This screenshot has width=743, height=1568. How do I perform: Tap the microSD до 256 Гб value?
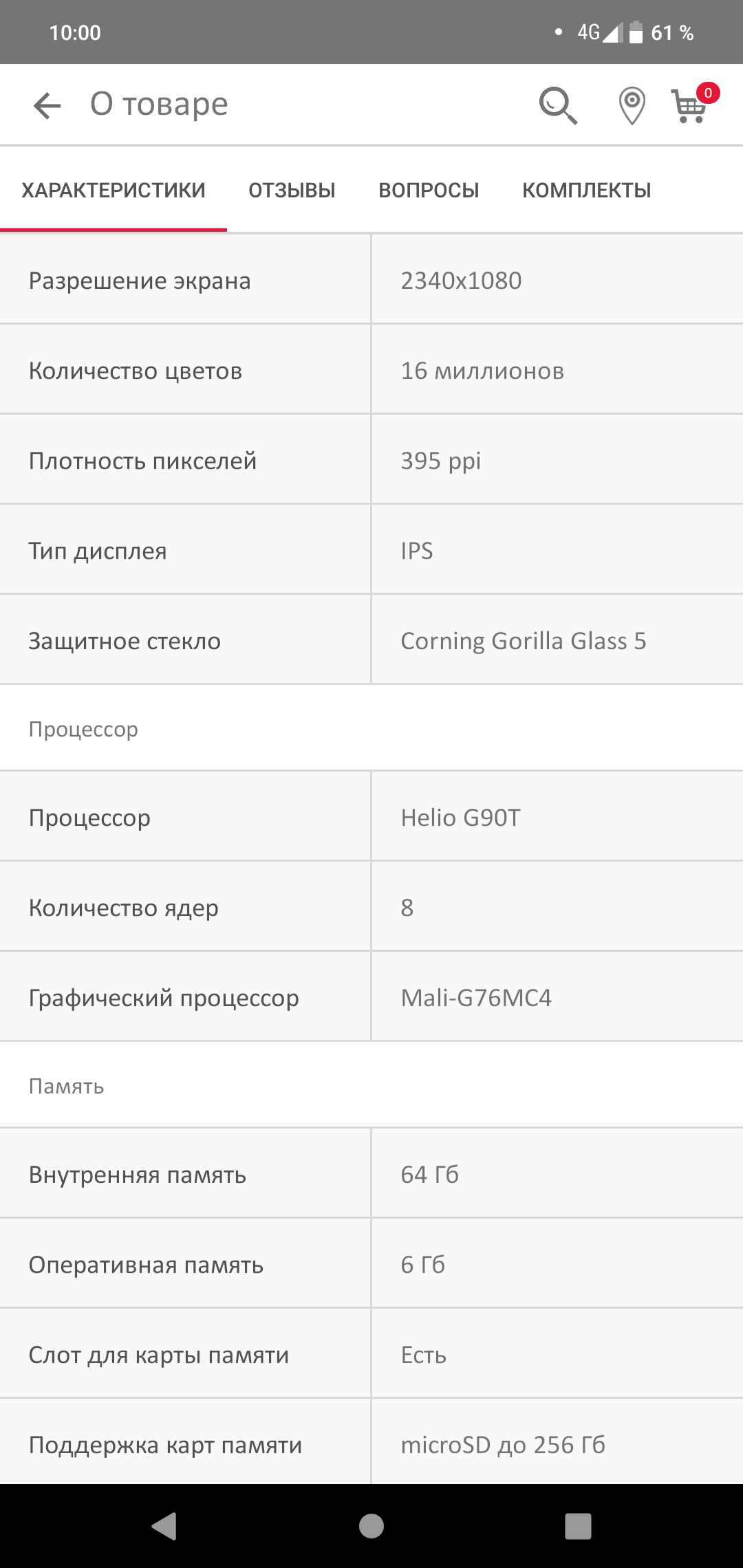[x=503, y=1445]
